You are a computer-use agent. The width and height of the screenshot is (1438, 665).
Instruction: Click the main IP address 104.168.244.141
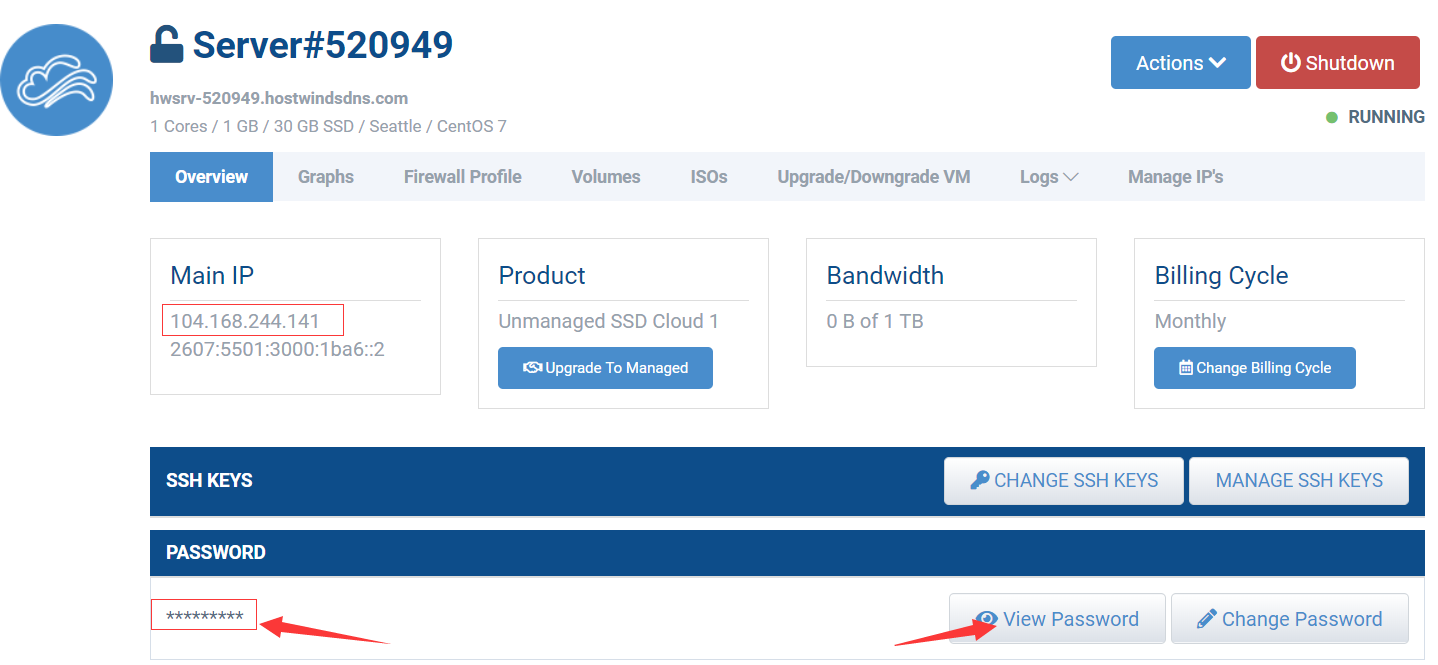pyautogui.click(x=245, y=321)
